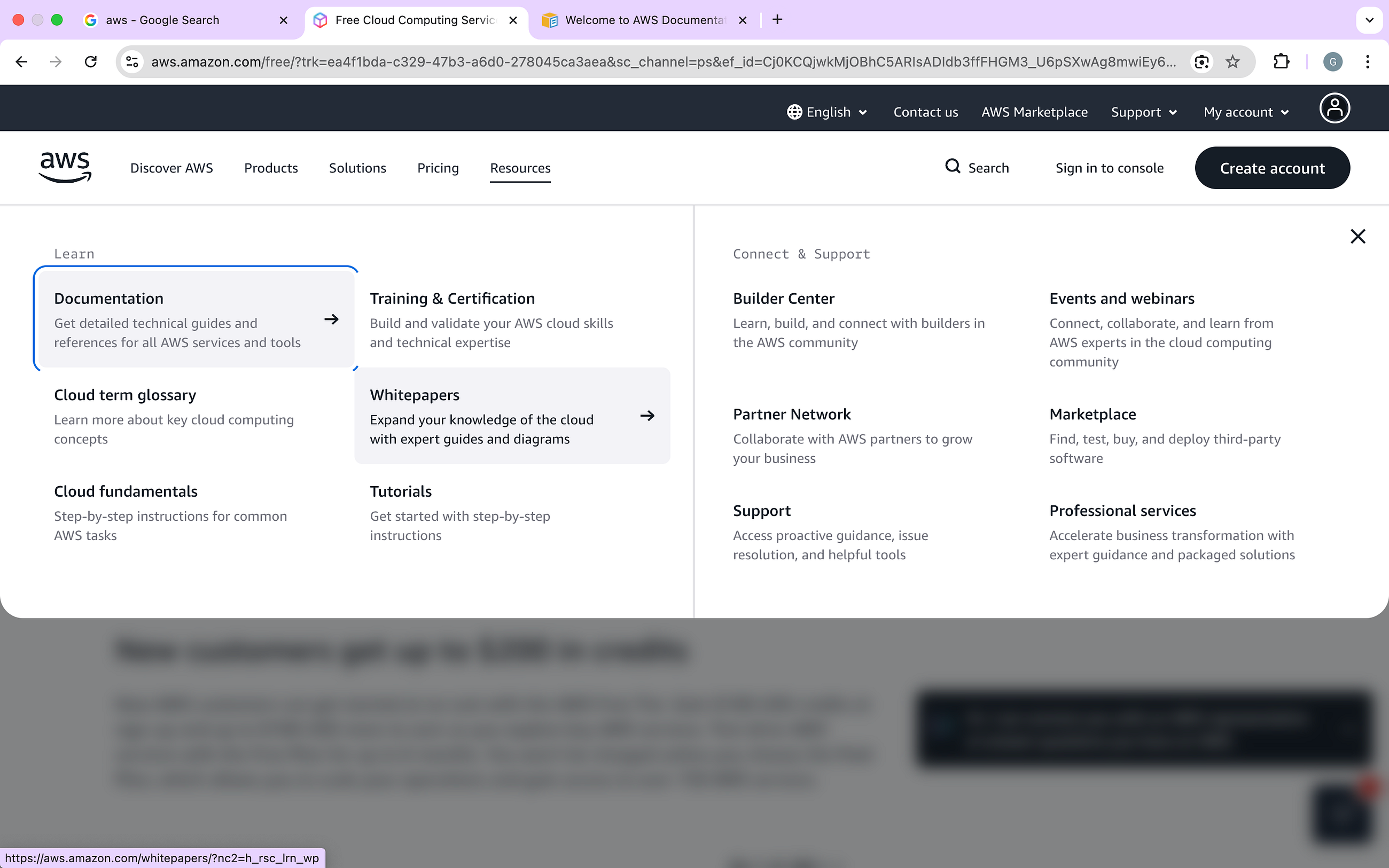Open the tab search dropdown

point(1369,20)
